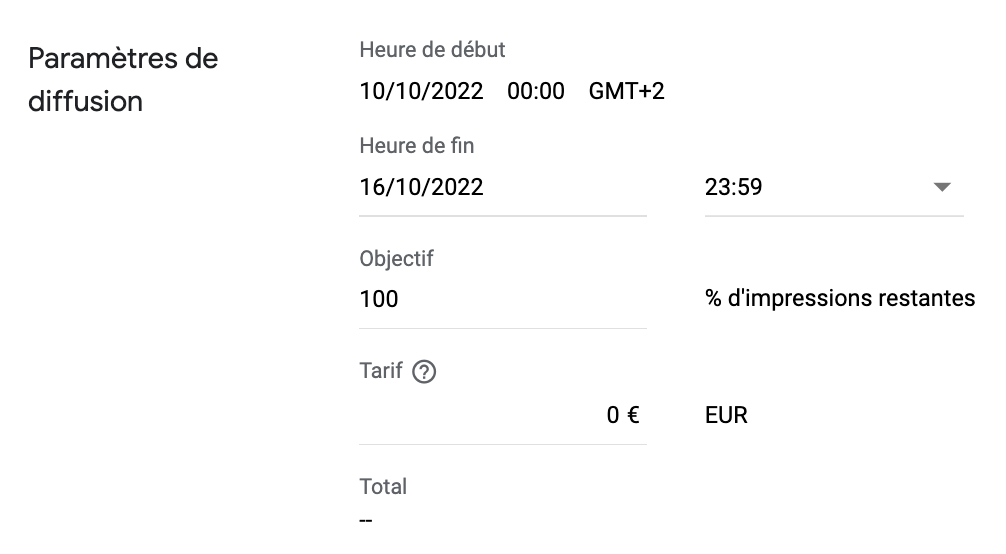Click the Objectif label
The width and height of the screenshot is (1006, 554).
click(396, 259)
